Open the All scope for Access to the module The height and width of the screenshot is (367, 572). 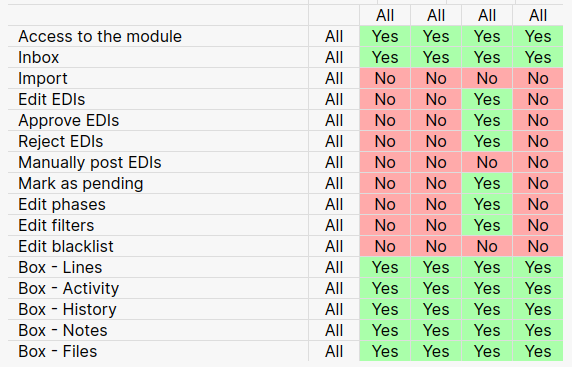334,36
